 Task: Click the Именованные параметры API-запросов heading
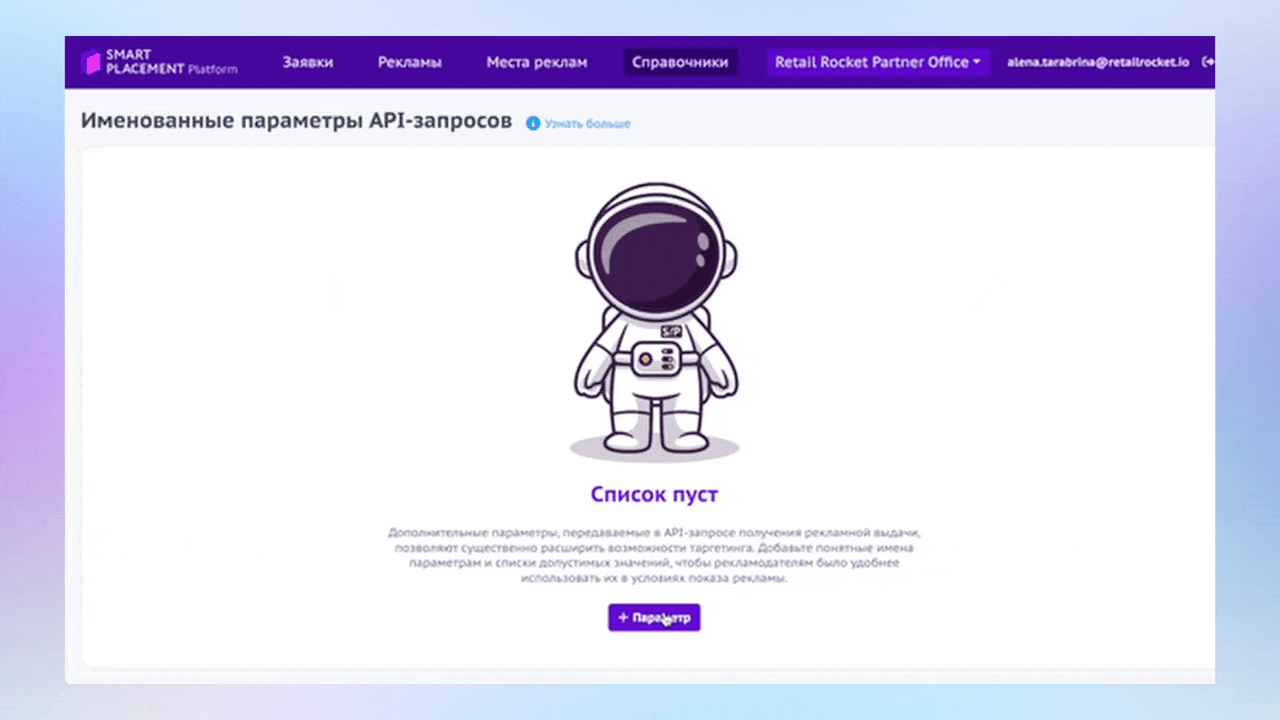[296, 121]
